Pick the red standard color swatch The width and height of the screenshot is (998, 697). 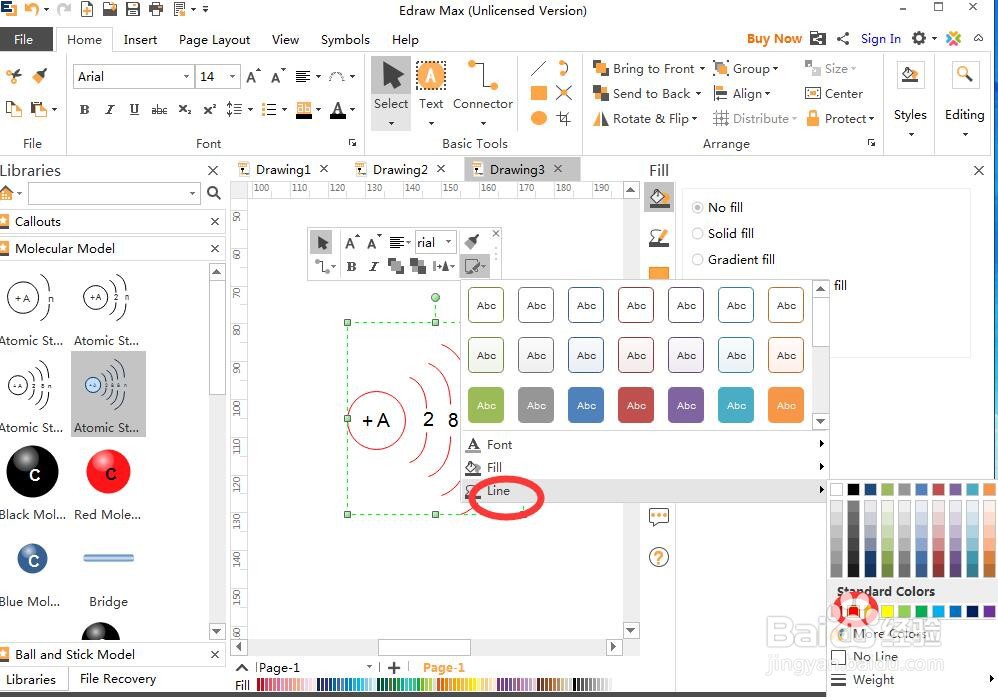[853, 612]
